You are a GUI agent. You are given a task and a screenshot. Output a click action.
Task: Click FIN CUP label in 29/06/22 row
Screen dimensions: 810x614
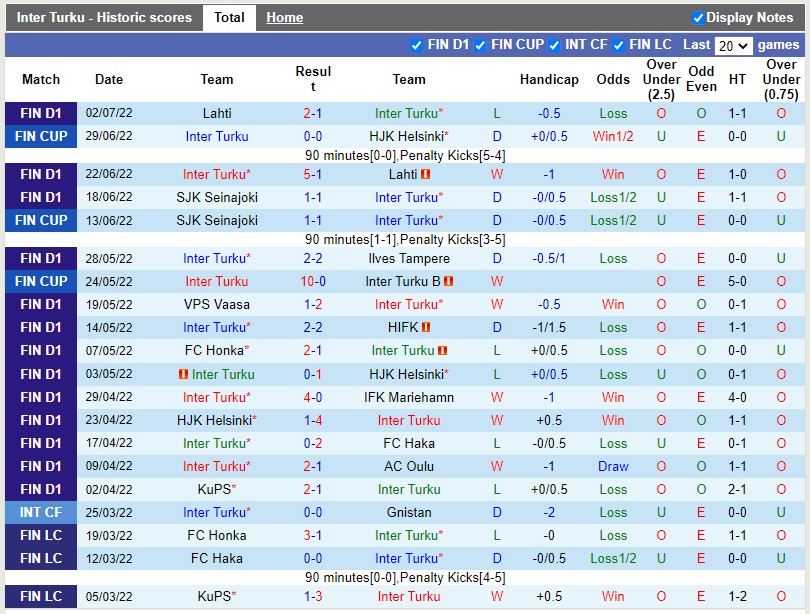coord(41,136)
